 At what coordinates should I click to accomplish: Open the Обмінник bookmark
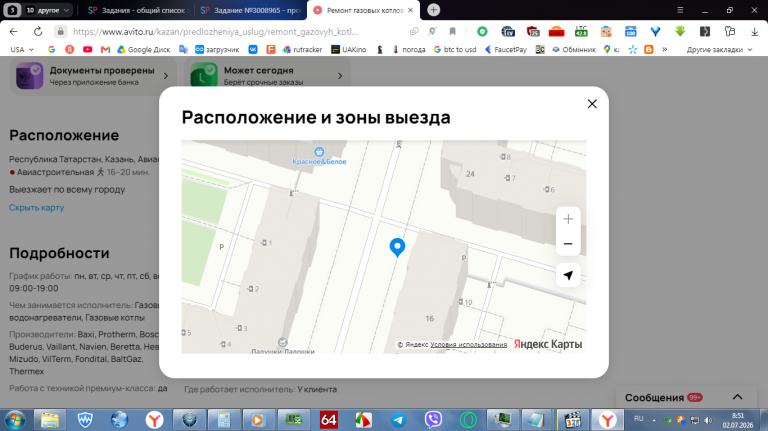(574, 49)
